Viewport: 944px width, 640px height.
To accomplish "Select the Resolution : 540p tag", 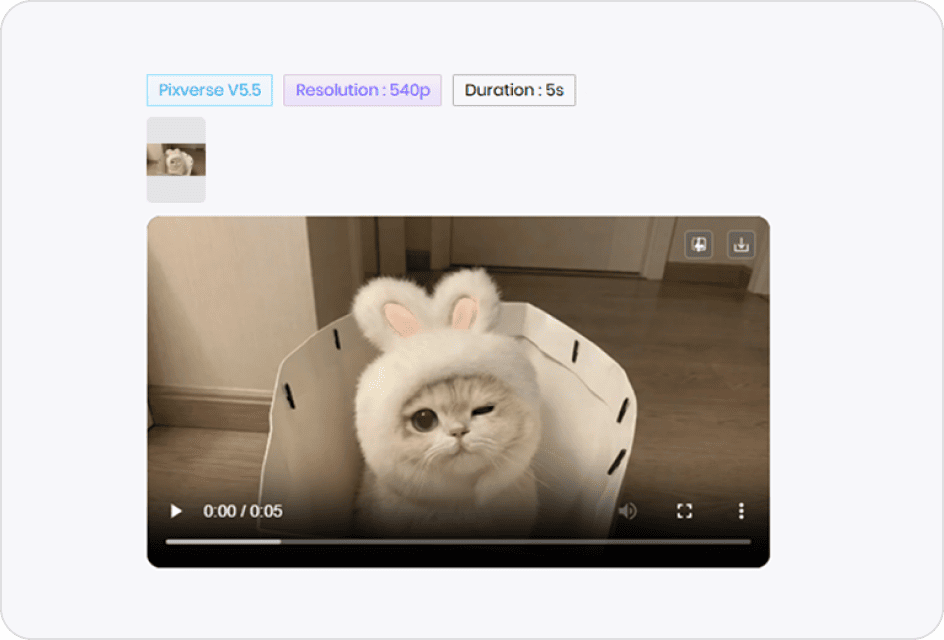I will pos(363,90).
